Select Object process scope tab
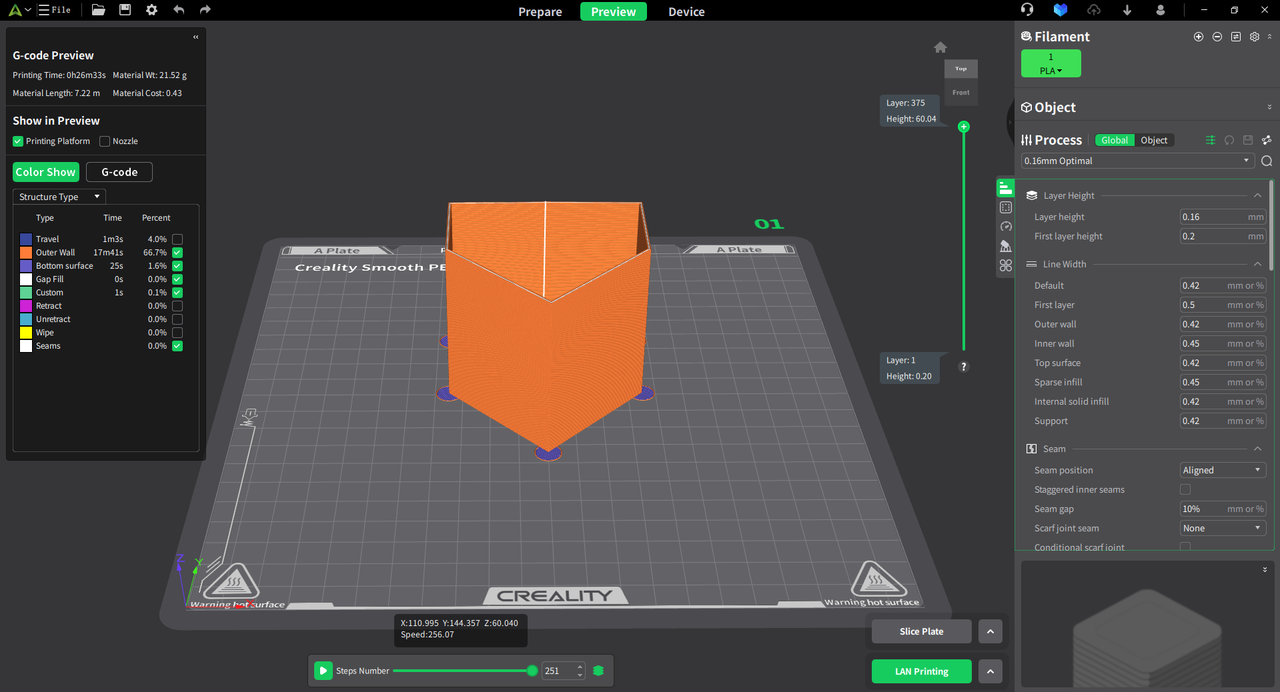The height and width of the screenshot is (692, 1280). 1154,140
